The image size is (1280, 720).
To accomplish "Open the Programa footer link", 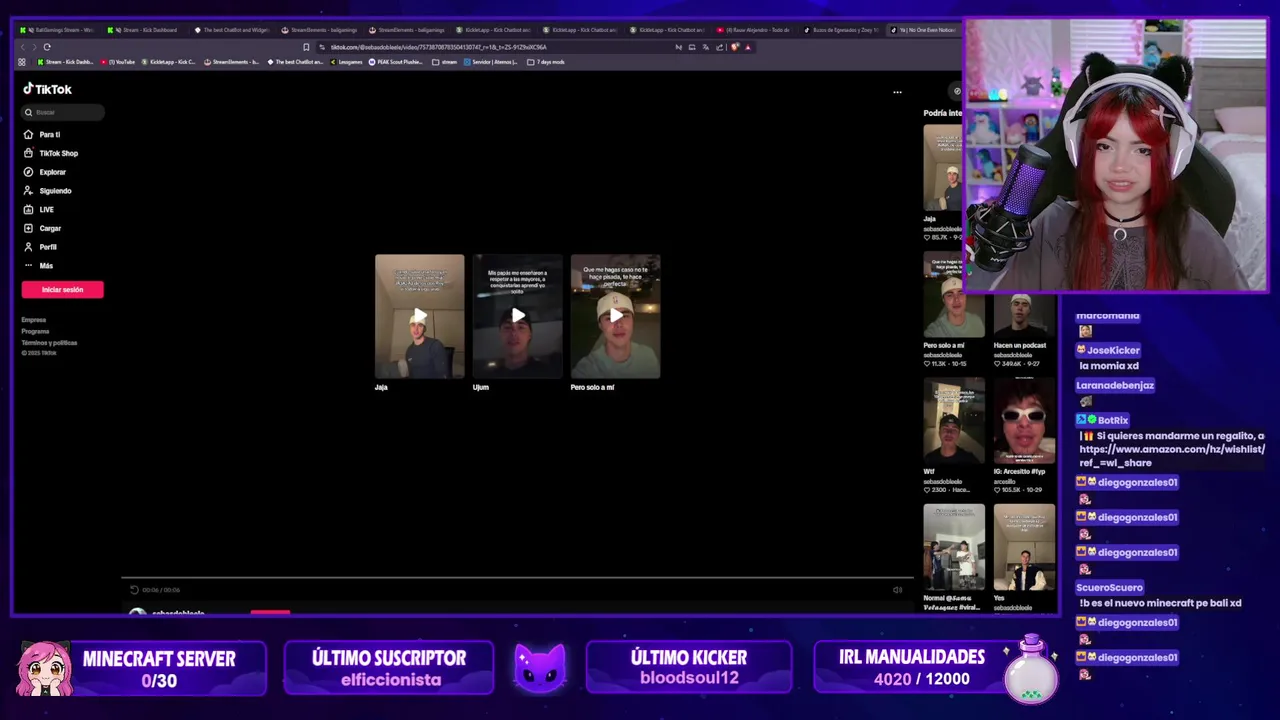I will pyautogui.click(x=35, y=331).
